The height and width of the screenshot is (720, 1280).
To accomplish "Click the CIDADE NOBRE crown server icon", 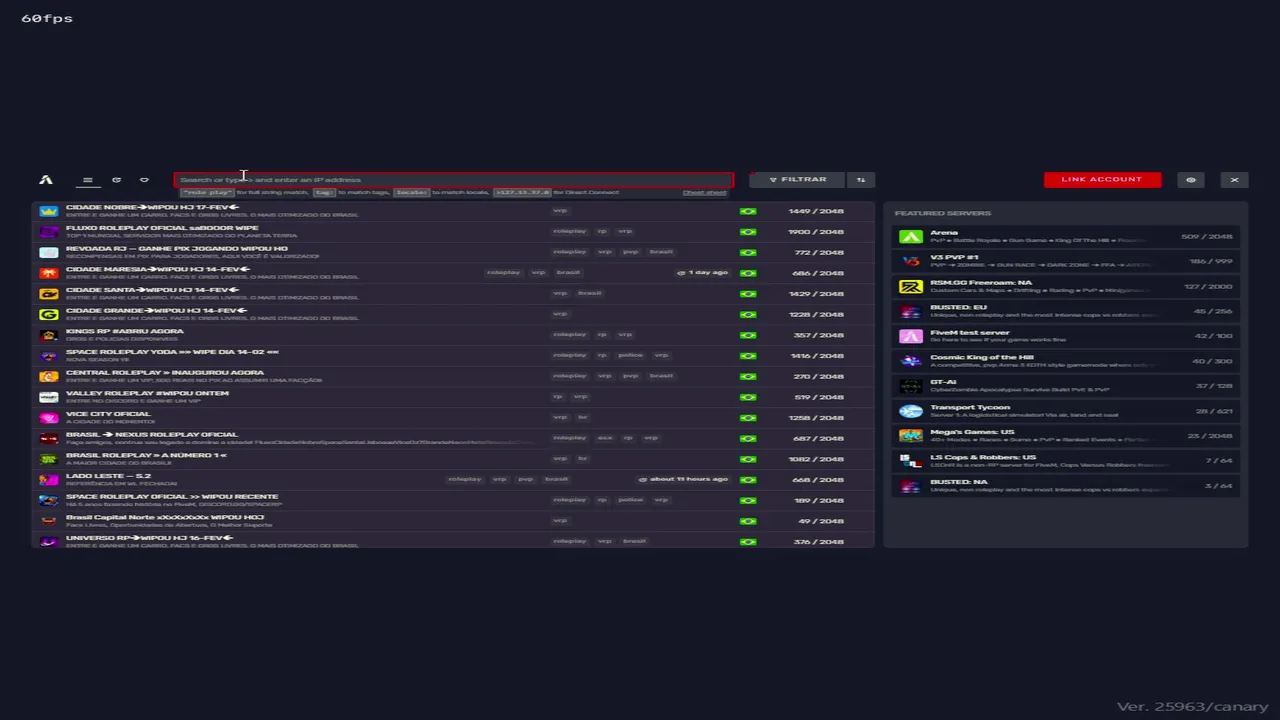I will tap(48, 211).
